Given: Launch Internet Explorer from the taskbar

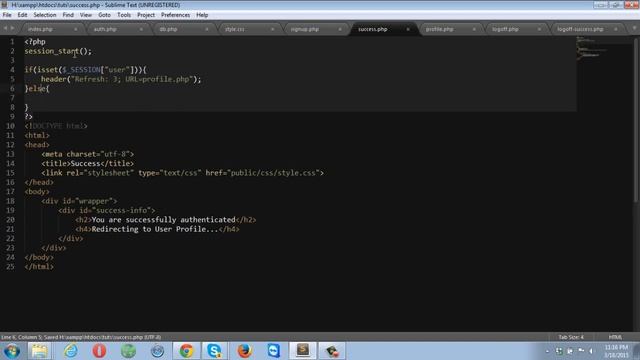Looking at the screenshot, I should (70, 351).
